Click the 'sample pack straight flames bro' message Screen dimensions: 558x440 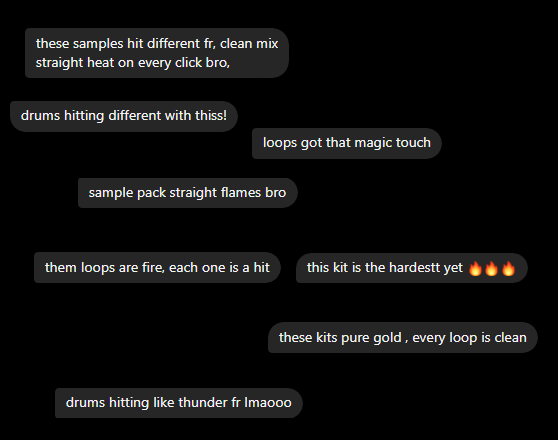pos(188,193)
